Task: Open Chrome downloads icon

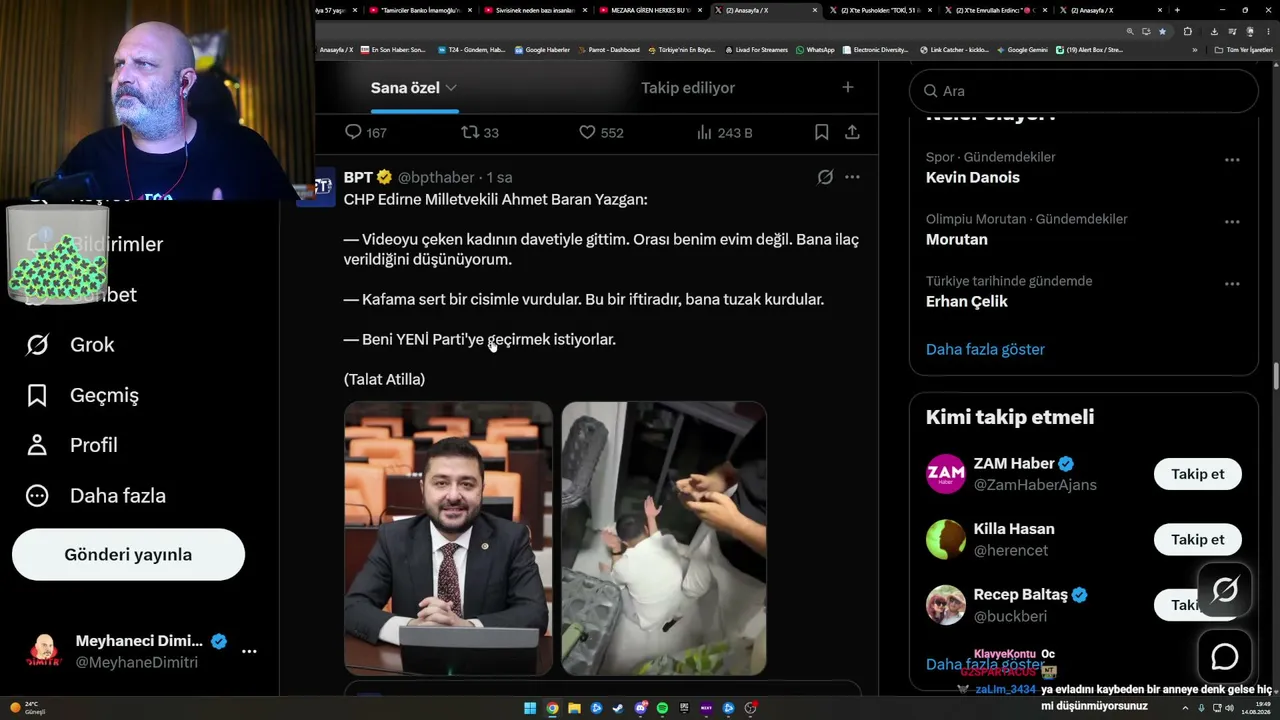Action: tap(1214, 31)
